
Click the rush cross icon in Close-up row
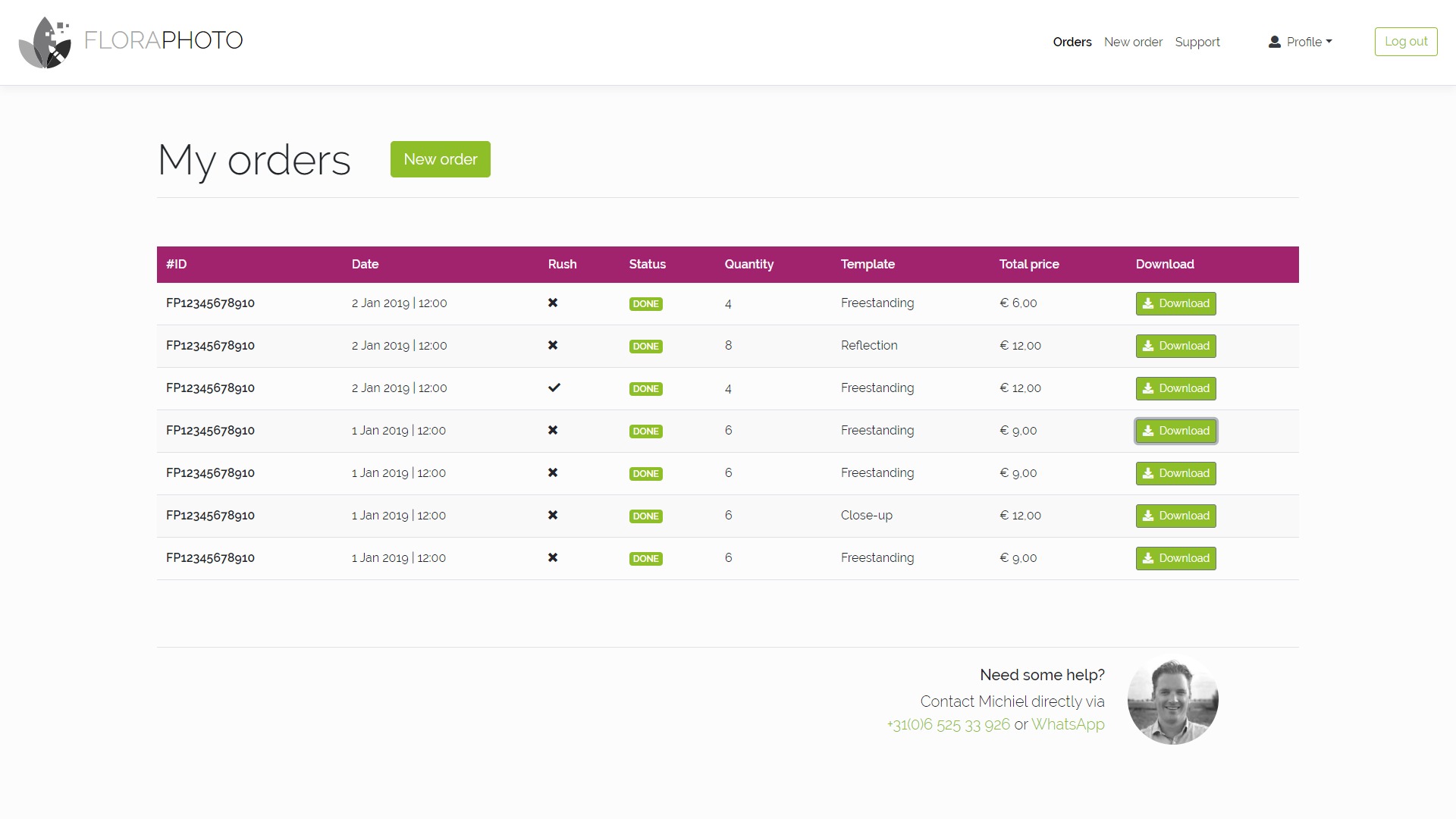click(x=553, y=516)
